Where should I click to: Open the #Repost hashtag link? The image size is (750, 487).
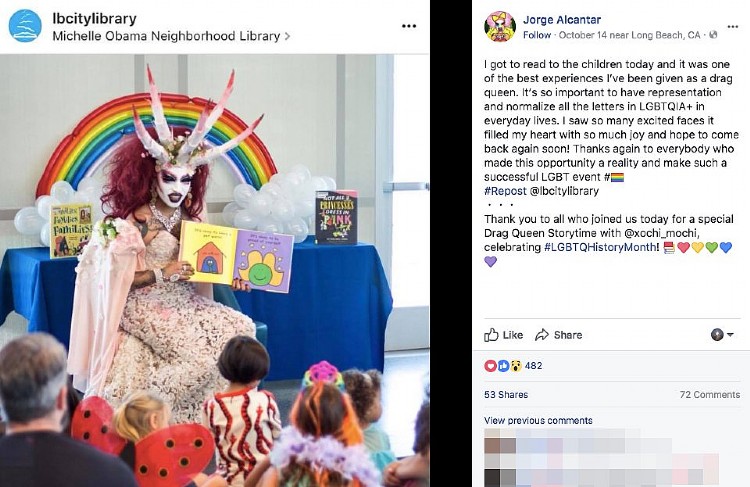[505, 191]
